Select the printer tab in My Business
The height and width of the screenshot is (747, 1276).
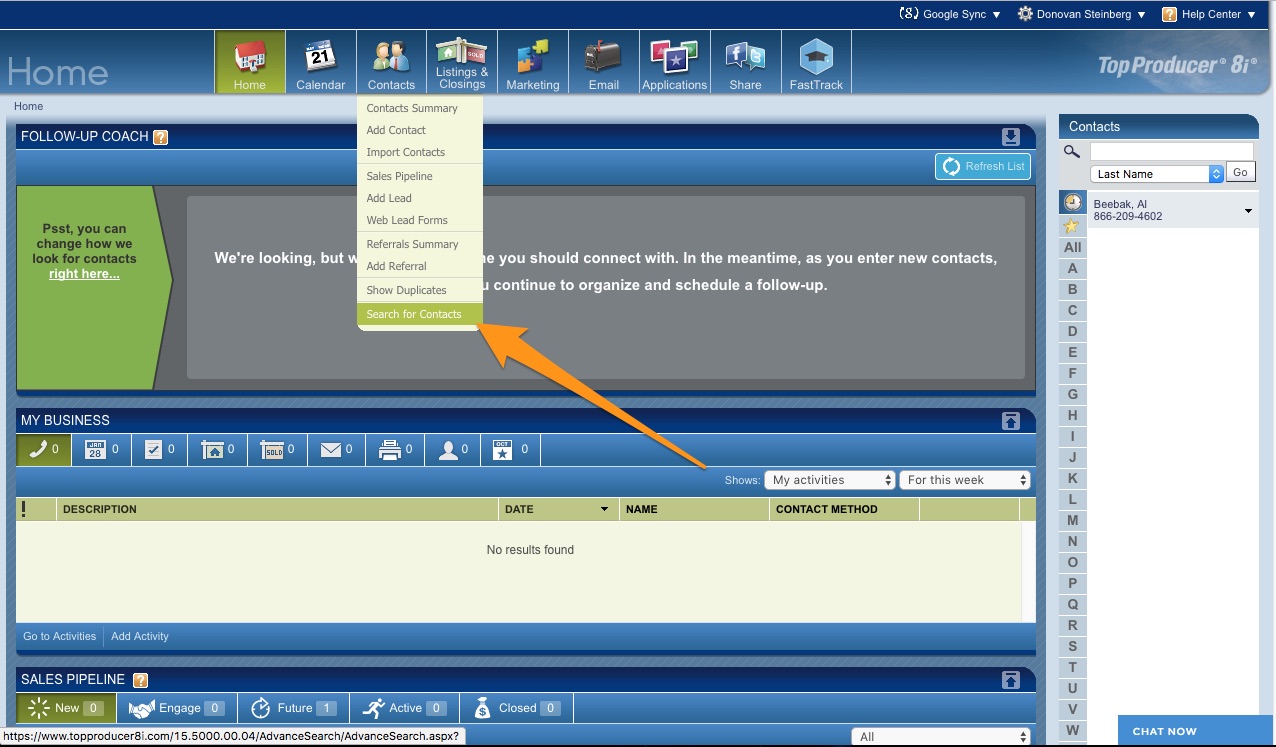(x=395, y=450)
